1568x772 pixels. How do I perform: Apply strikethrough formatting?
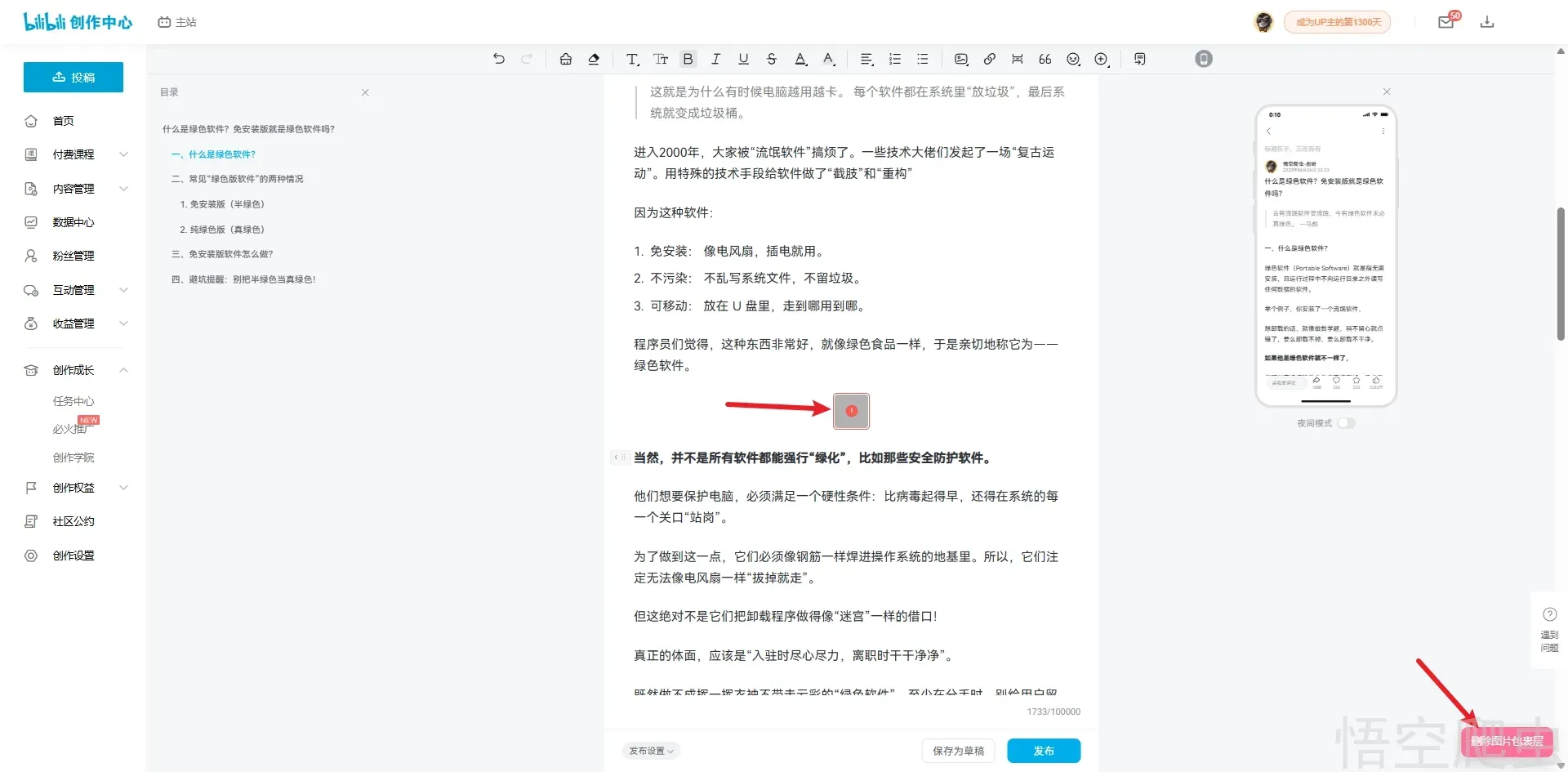click(771, 59)
